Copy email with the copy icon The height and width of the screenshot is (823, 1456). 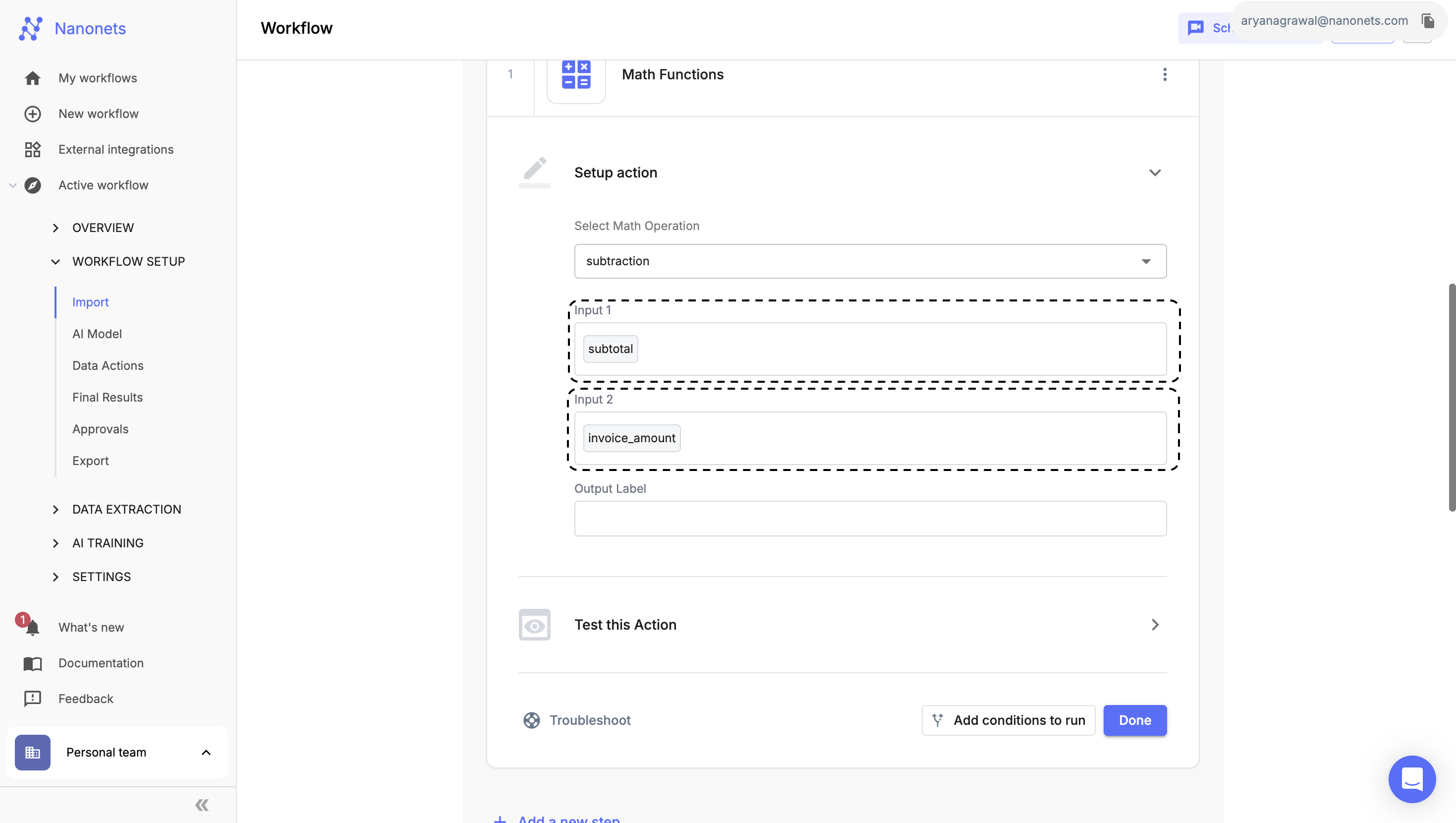click(1428, 21)
